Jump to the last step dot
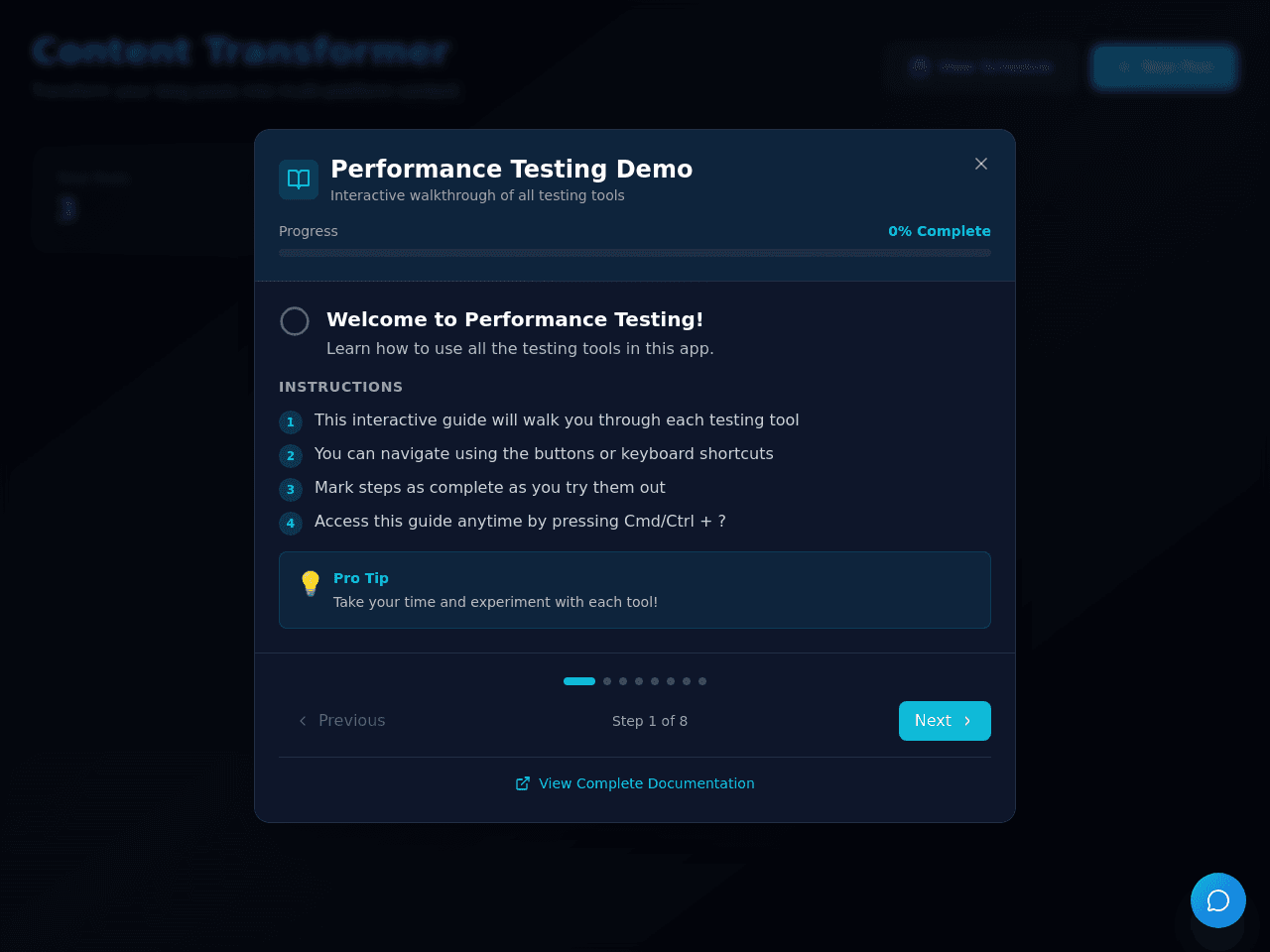The image size is (1270, 952). tap(702, 681)
